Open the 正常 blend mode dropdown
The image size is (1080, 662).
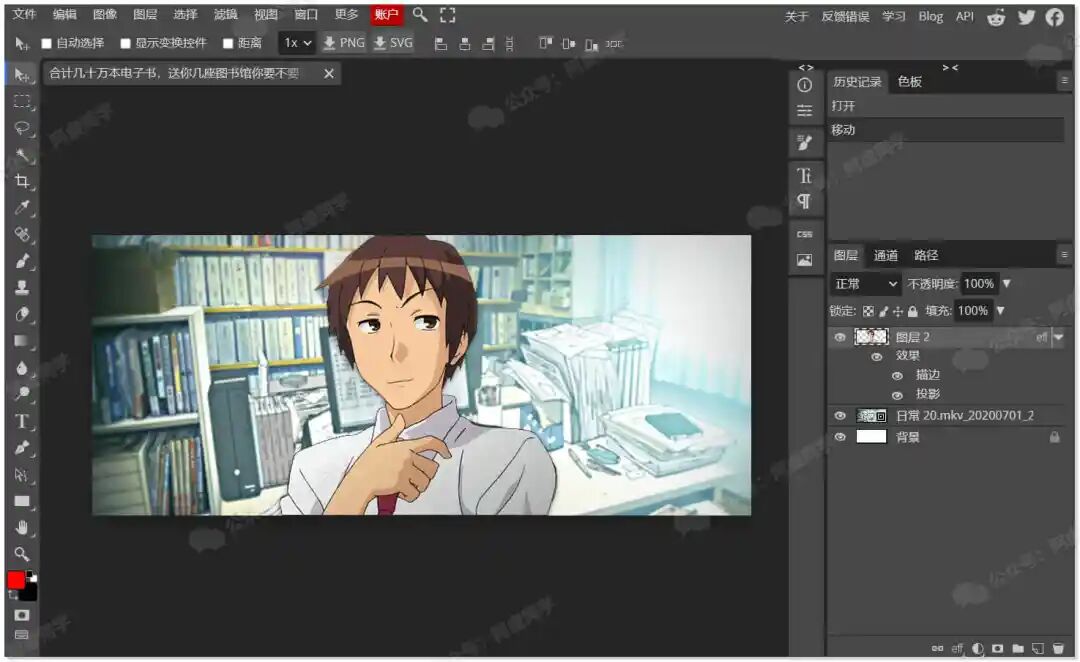tap(866, 284)
